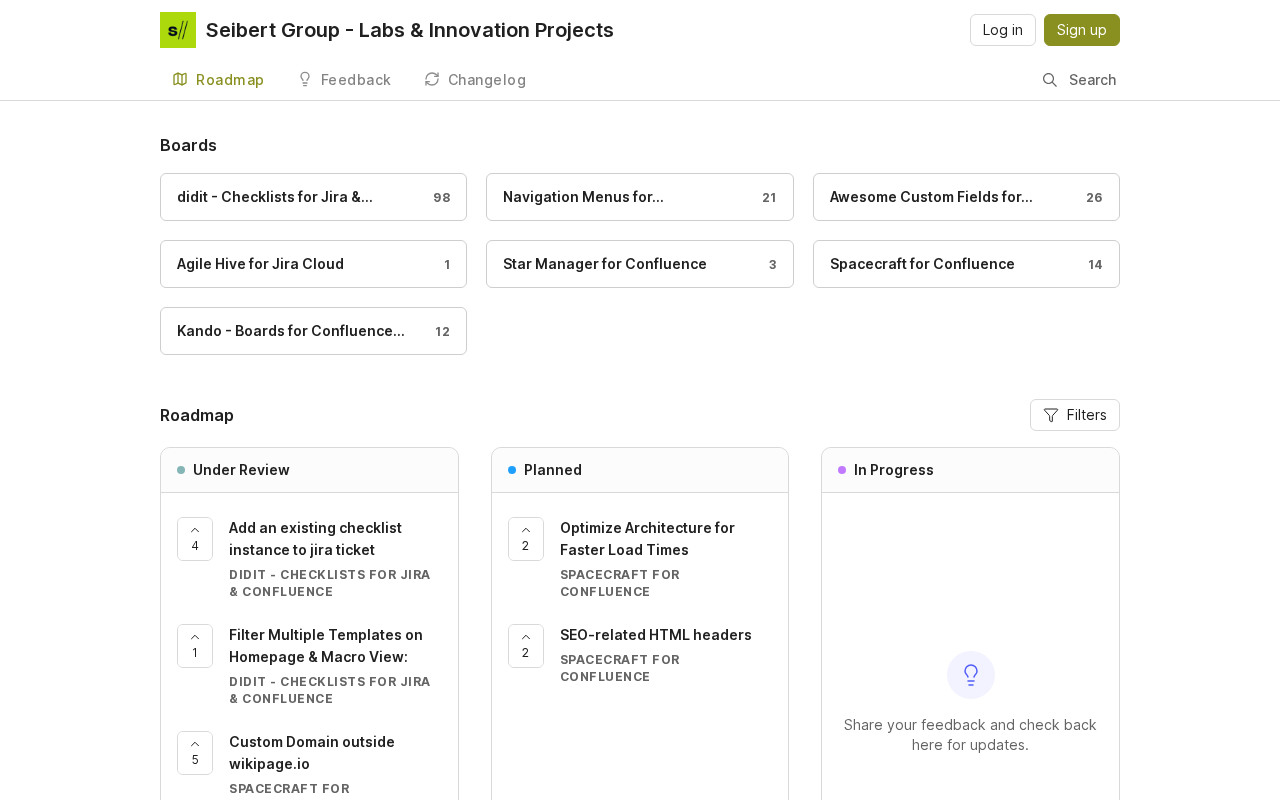Open the Roadmap tab
The height and width of the screenshot is (800, 1280).
pyautogui.click(x=218, y=80)
